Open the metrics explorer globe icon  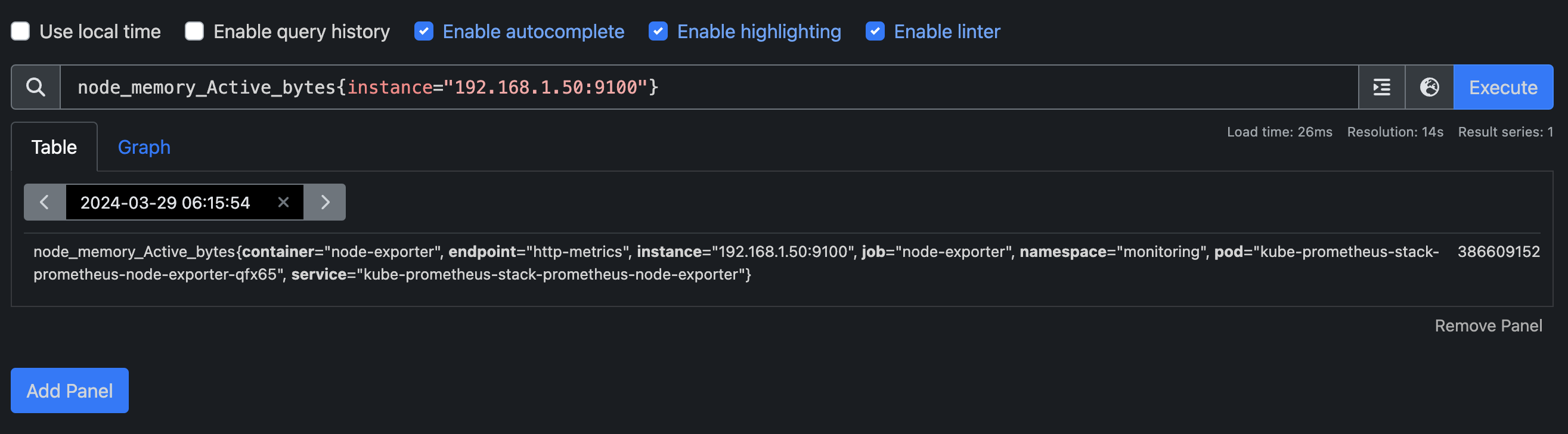click(x=1428, y=87)
